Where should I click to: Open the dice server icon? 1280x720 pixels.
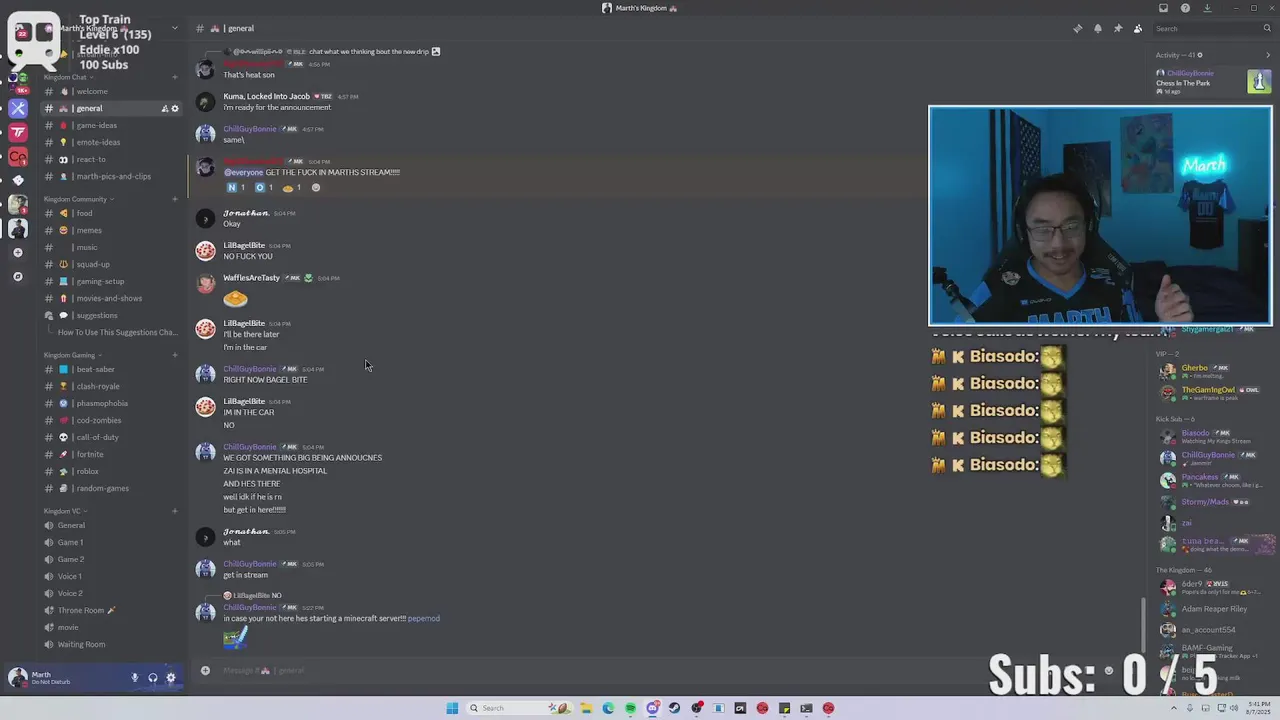18,180
